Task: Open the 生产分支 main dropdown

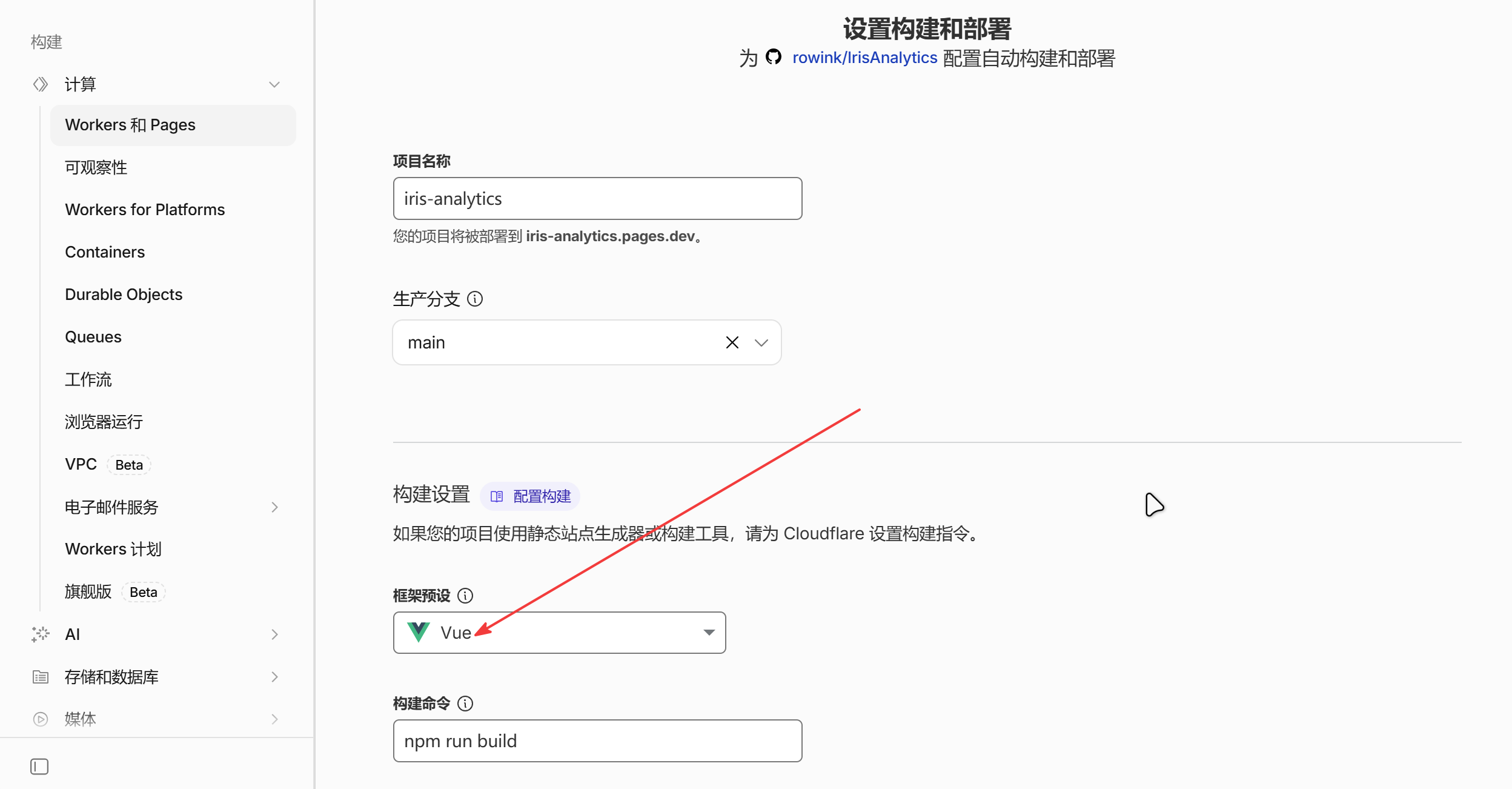Action: click(761, 342)
